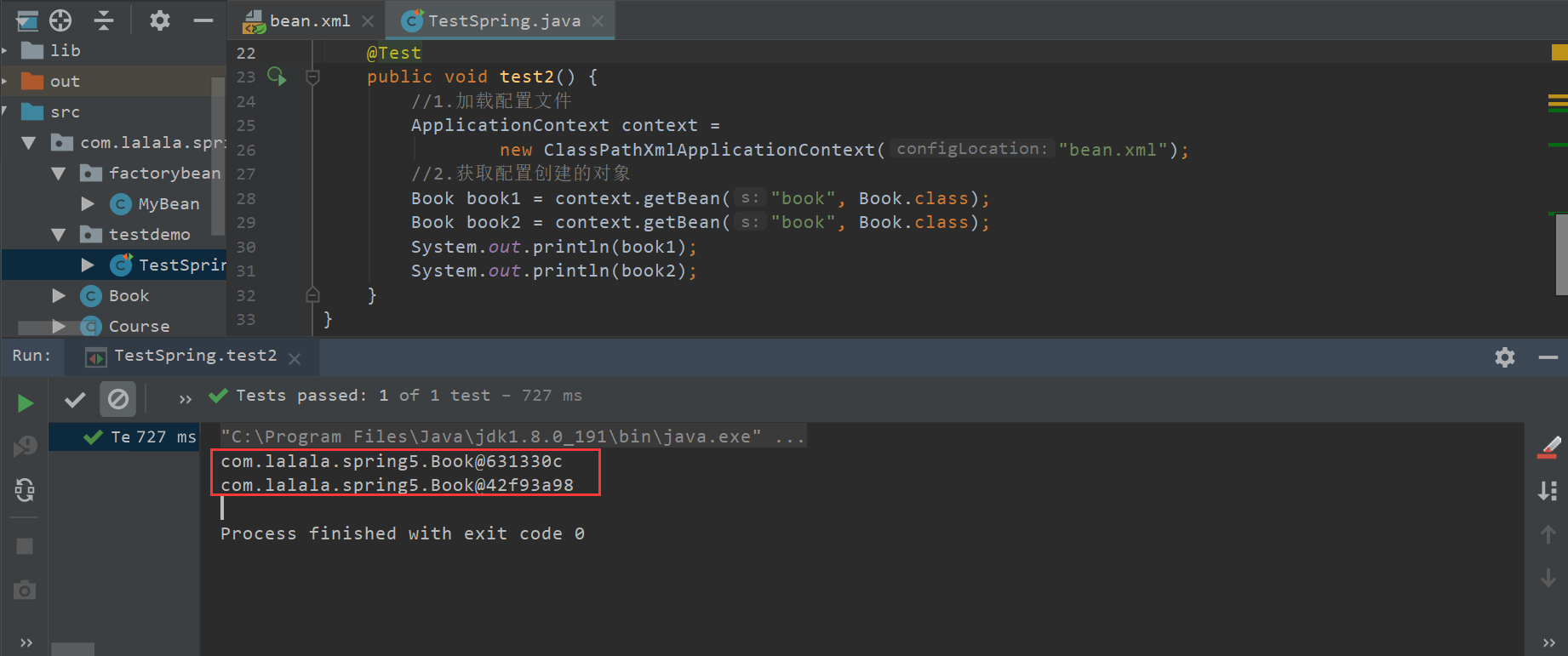Select passed test result row 727 ms
The height and width of the screenshot is (656, 1568).
123,436
